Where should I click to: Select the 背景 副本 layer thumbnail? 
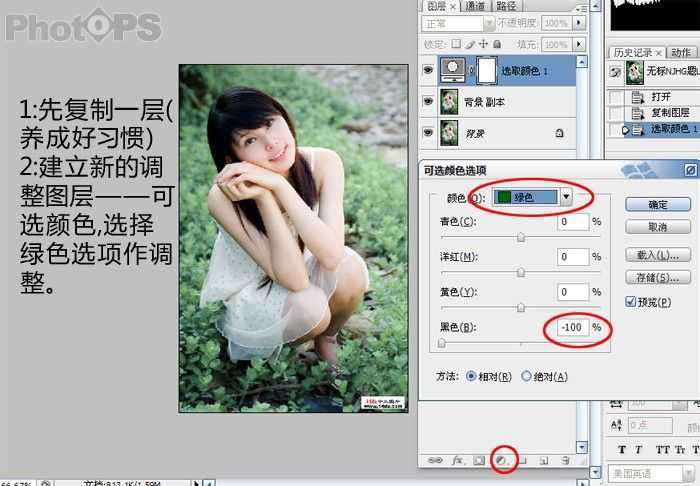point(449,101)
